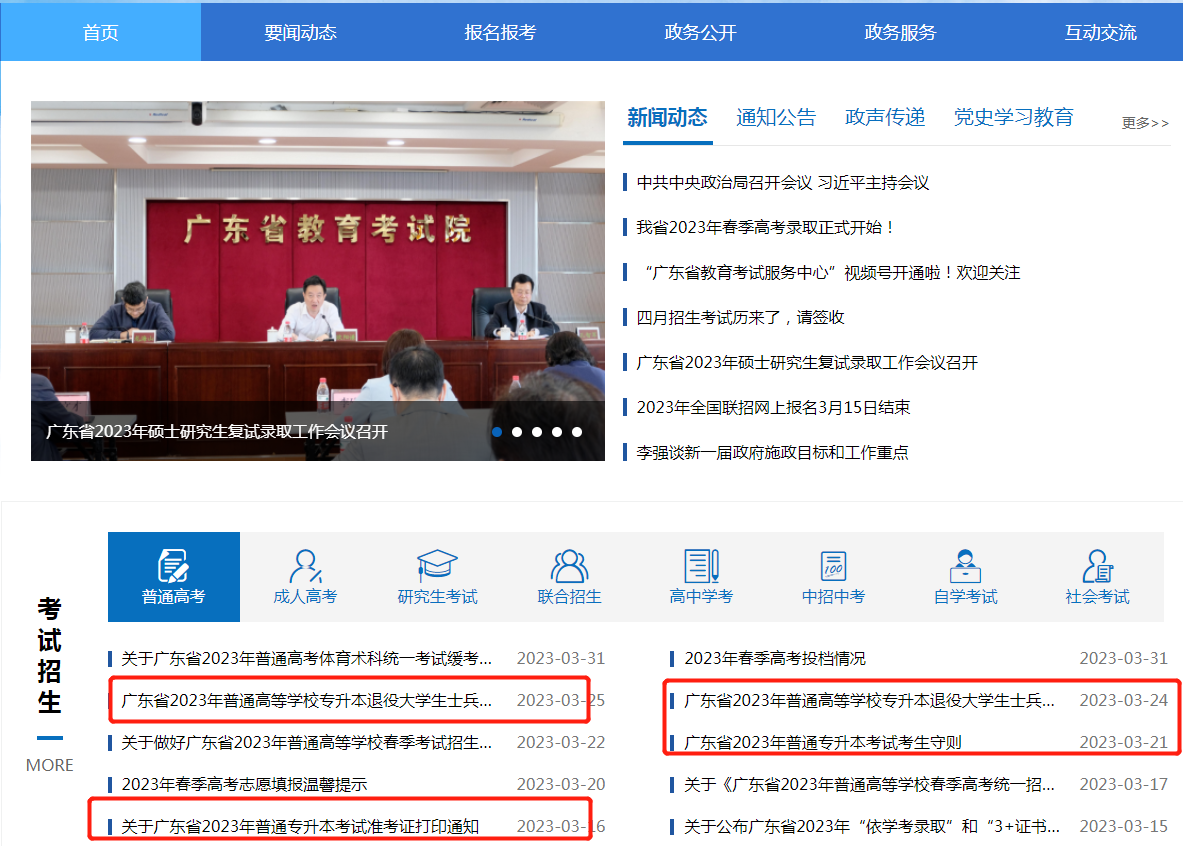The width and height of the screenshot is (1183, 846).
Task: Switch to the 通知公告 tab
Action: tap(777, 116)
